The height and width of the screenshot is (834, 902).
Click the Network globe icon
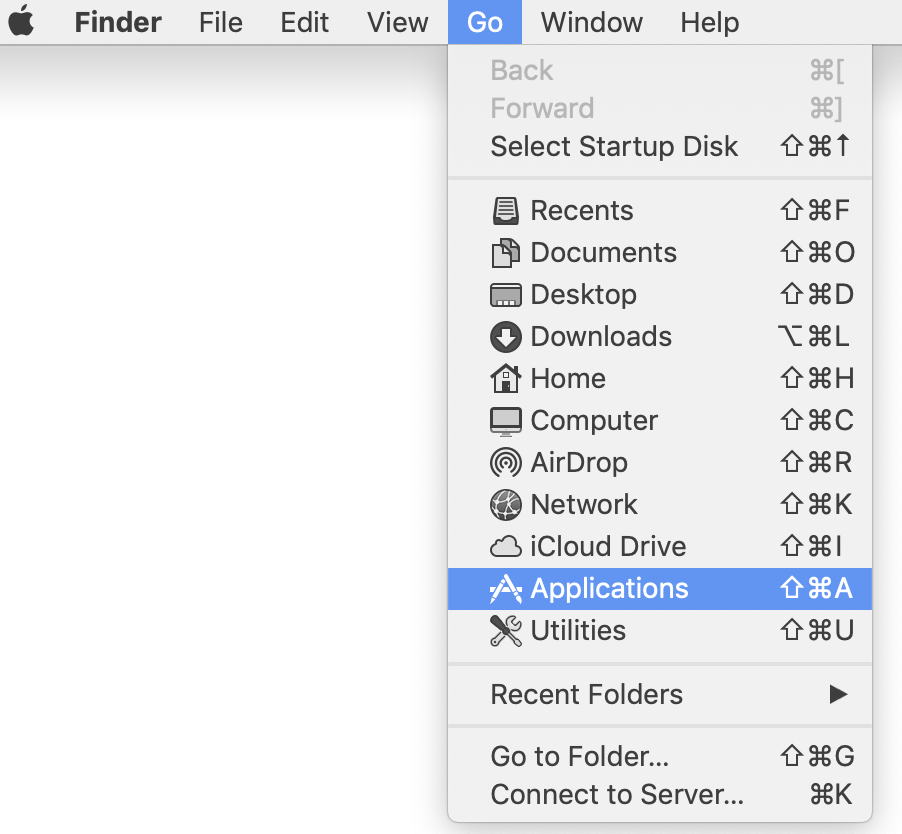point(506,504)
